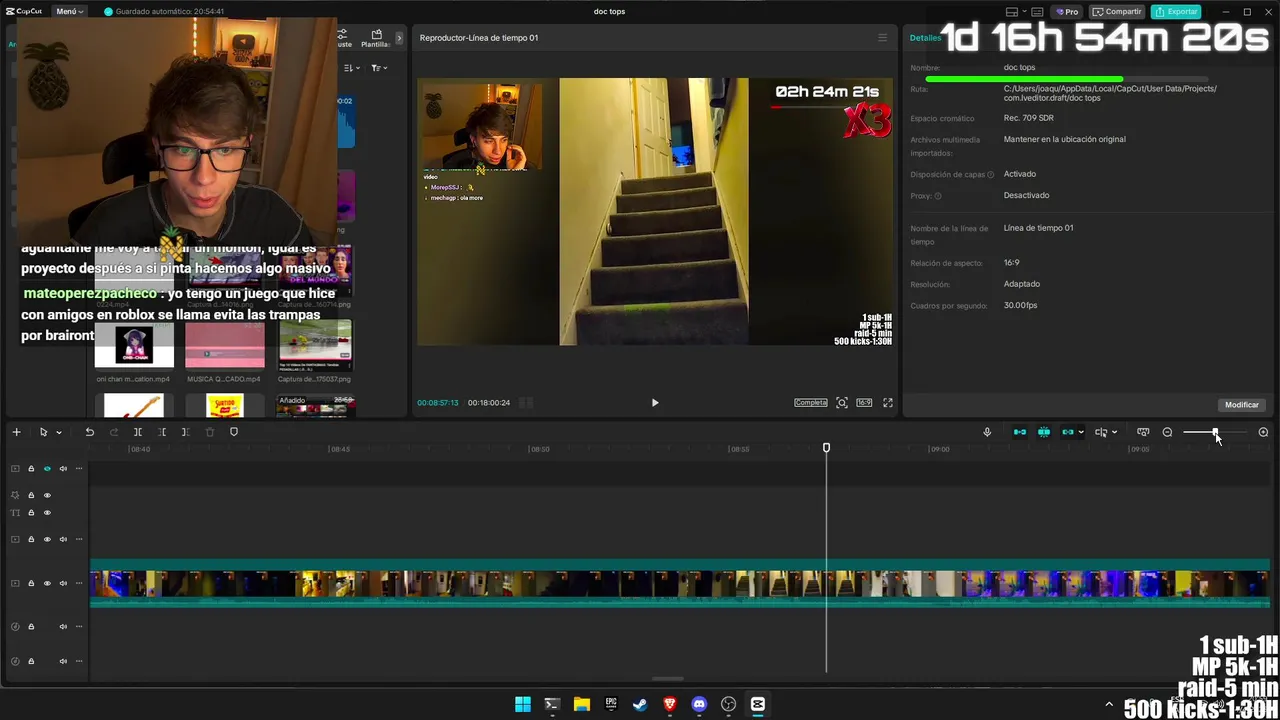Hide the main video track with the clip
This screenshot has height=720, width=1280.
click(x=47, y=583)
